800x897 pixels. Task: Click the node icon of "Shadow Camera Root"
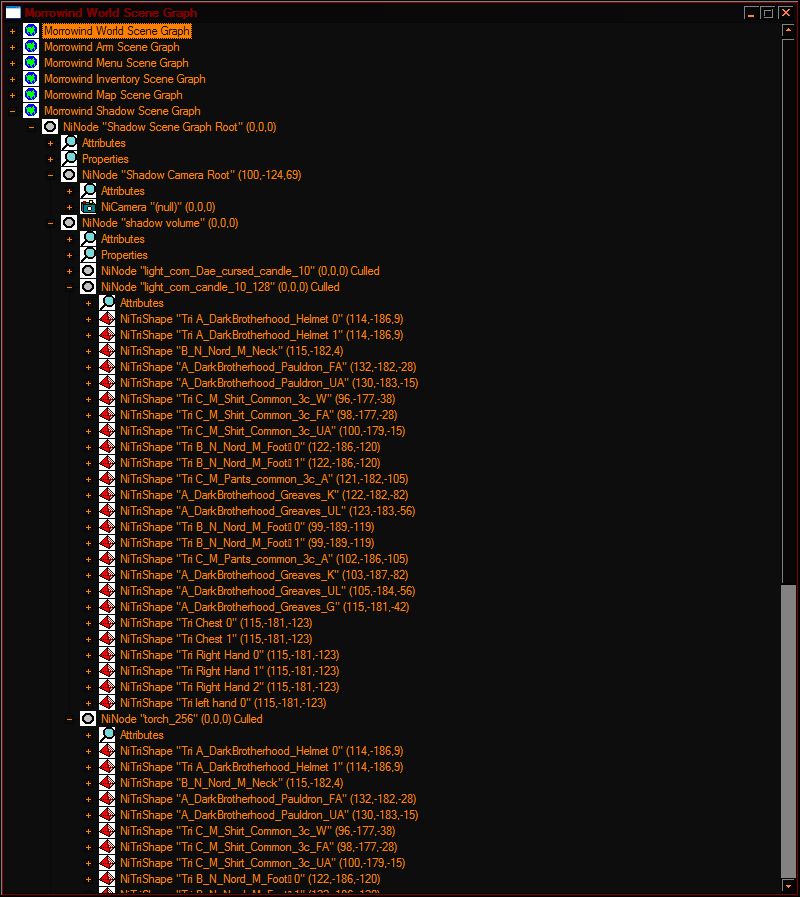69,174
